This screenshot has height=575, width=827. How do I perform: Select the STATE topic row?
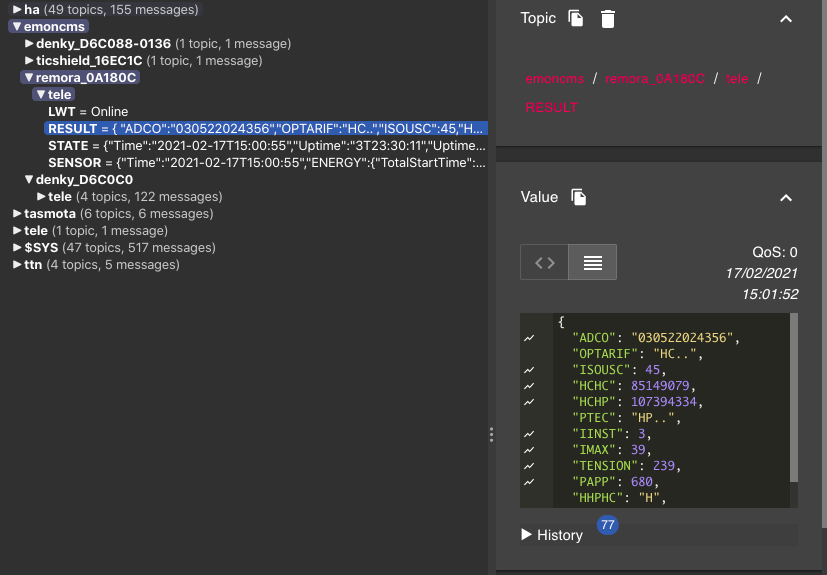(x=267, y=146)
